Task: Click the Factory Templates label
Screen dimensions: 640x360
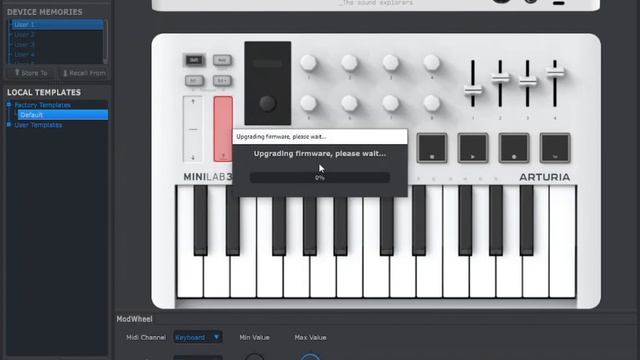Action: click(42, 105)
